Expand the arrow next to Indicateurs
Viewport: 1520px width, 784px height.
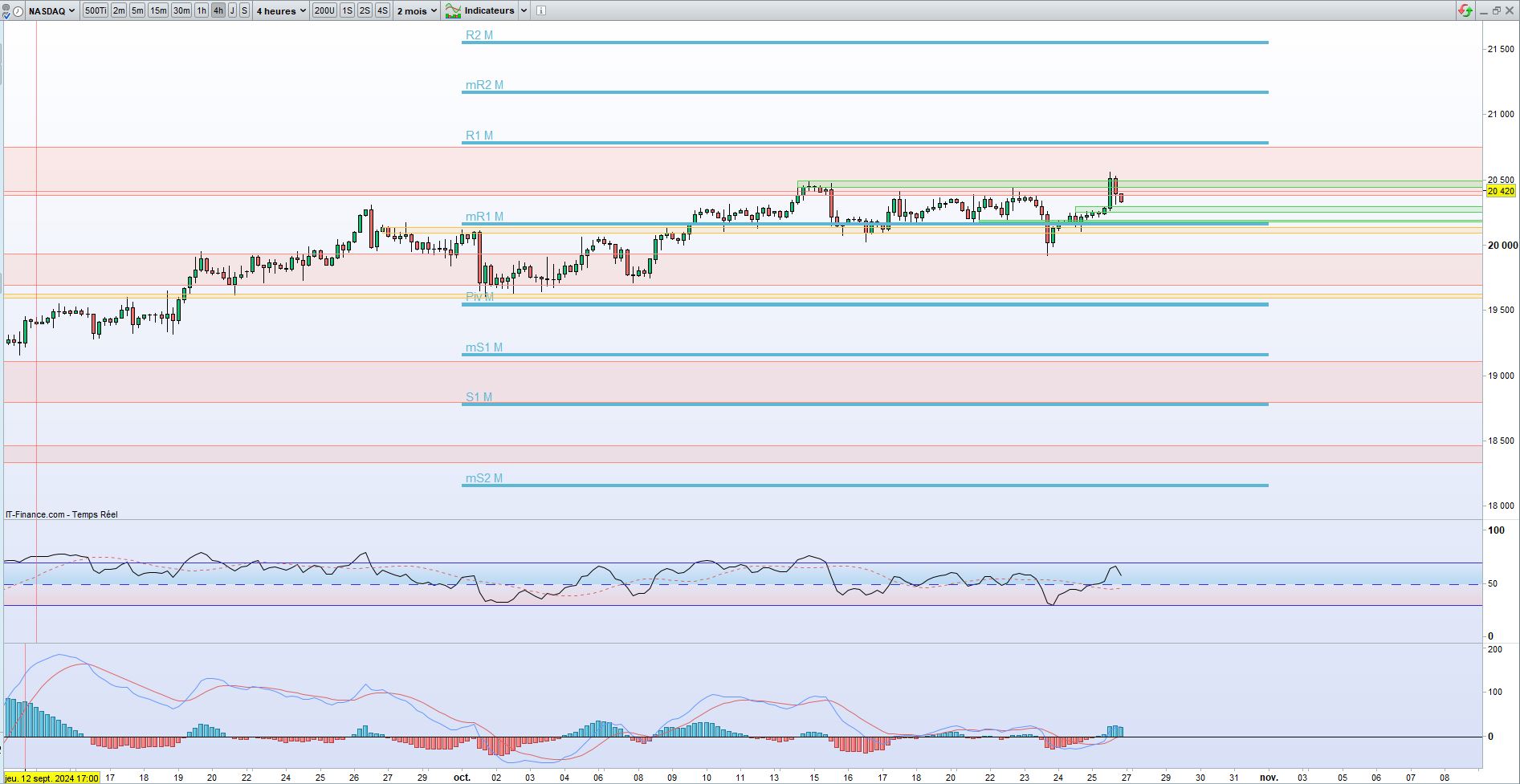point(524,10)
